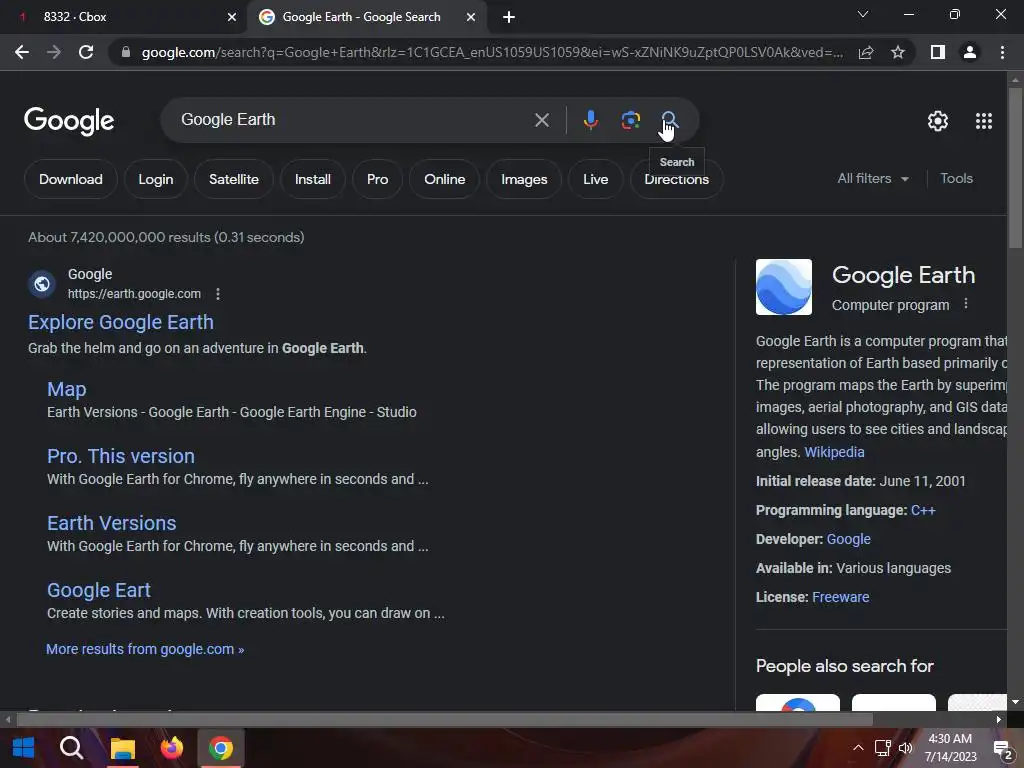Select the Directions filter chip

(677, 179)
